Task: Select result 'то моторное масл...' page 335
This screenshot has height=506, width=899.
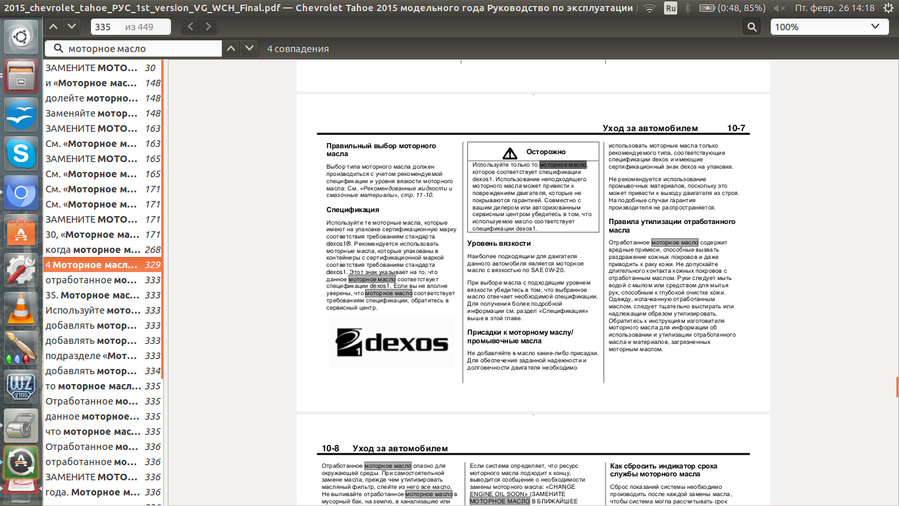Action: click(x=103, y=386)
